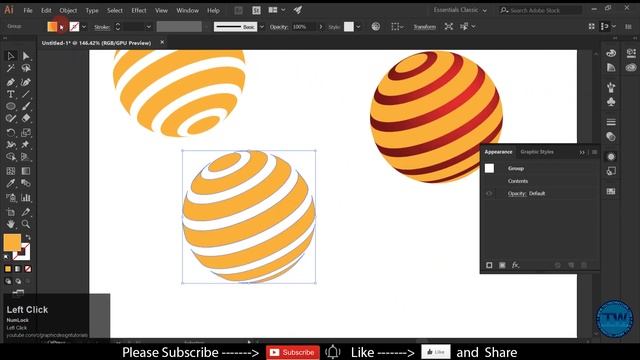Open the Basic brush definition dropdown
The image size is (640, 360).
click(x=262, y=27)
